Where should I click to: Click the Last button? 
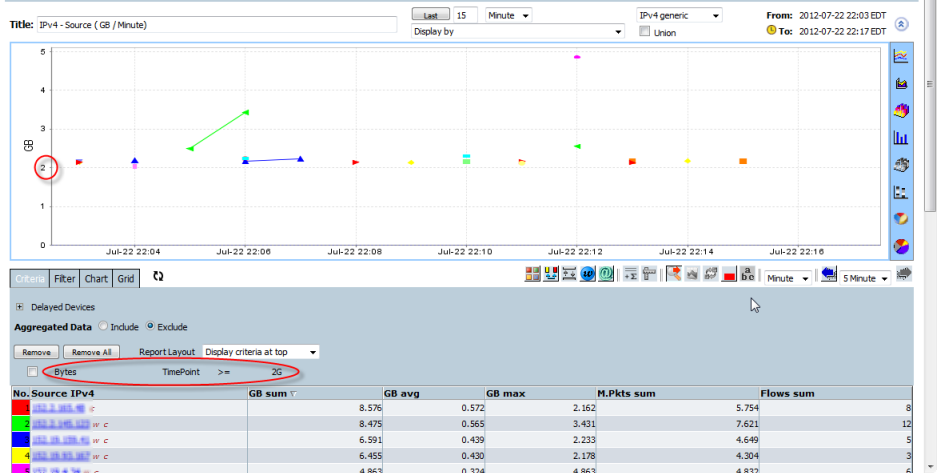(x=431, y=14)
